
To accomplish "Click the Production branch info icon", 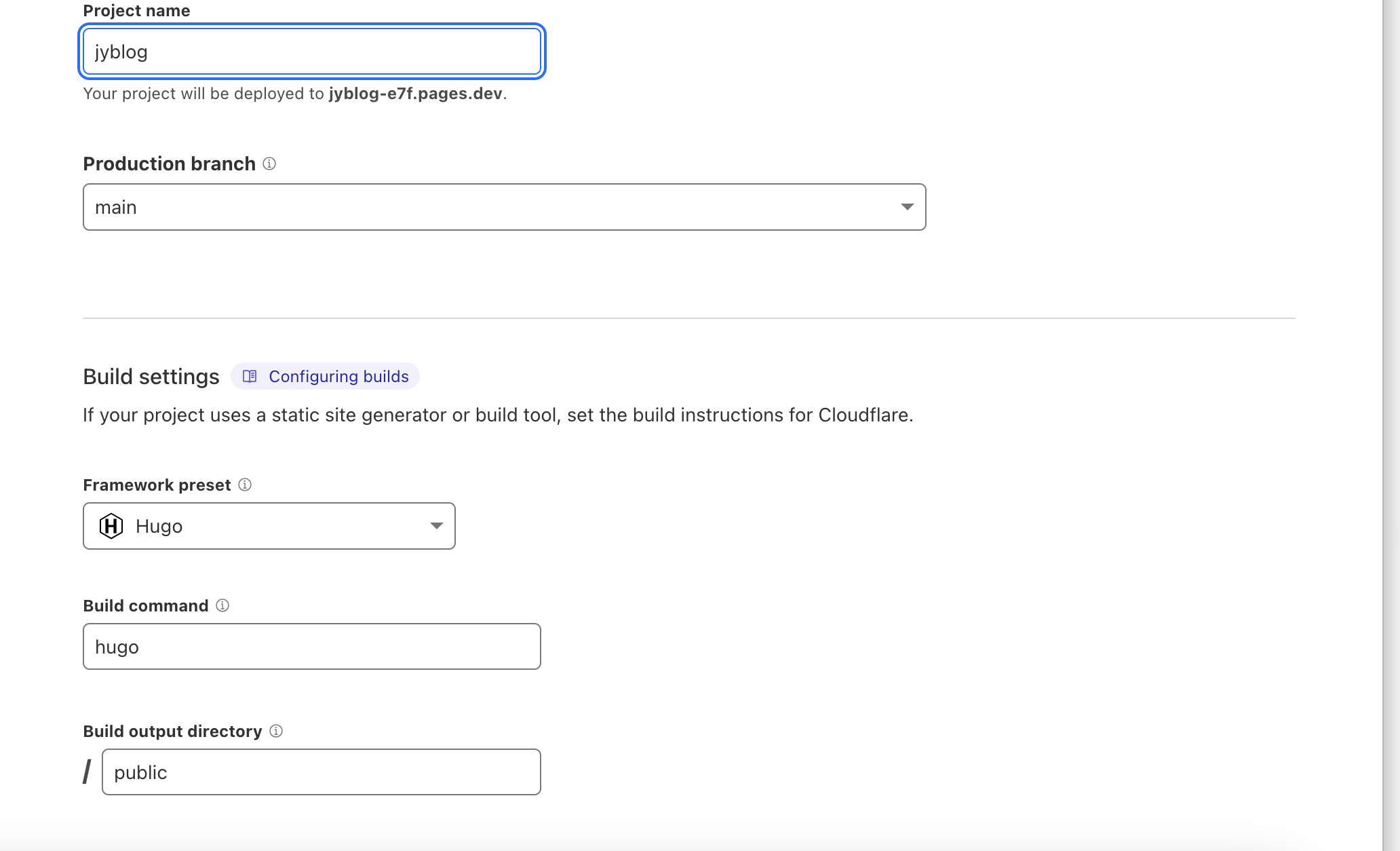I will pyautogui.click(x=269, y=164).
